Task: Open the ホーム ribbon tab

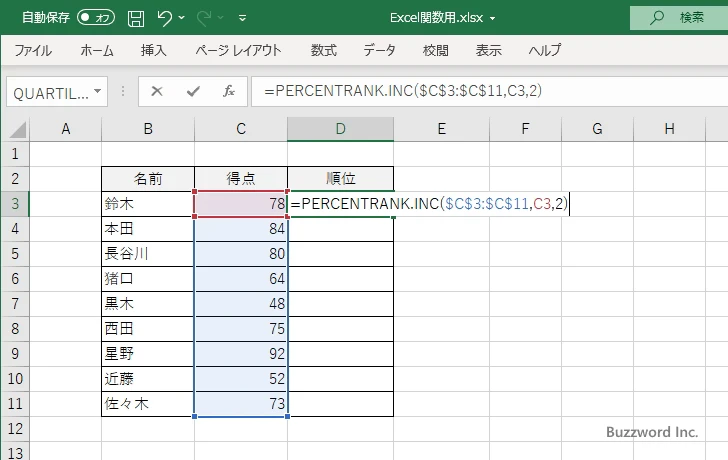Action: [97, 50]
